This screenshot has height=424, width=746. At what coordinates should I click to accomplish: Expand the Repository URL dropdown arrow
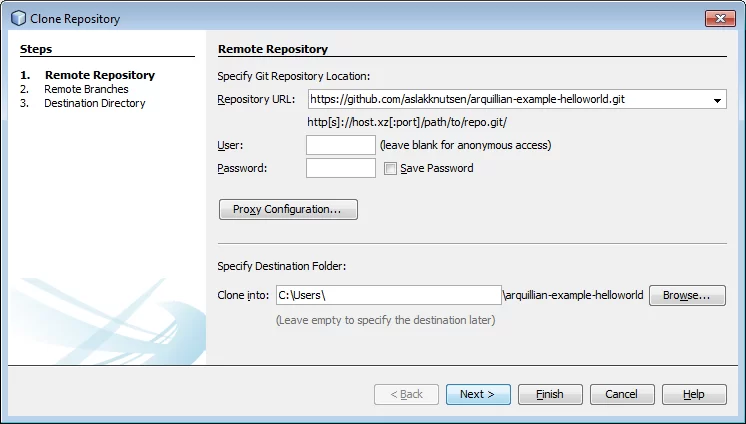point(717,100)
